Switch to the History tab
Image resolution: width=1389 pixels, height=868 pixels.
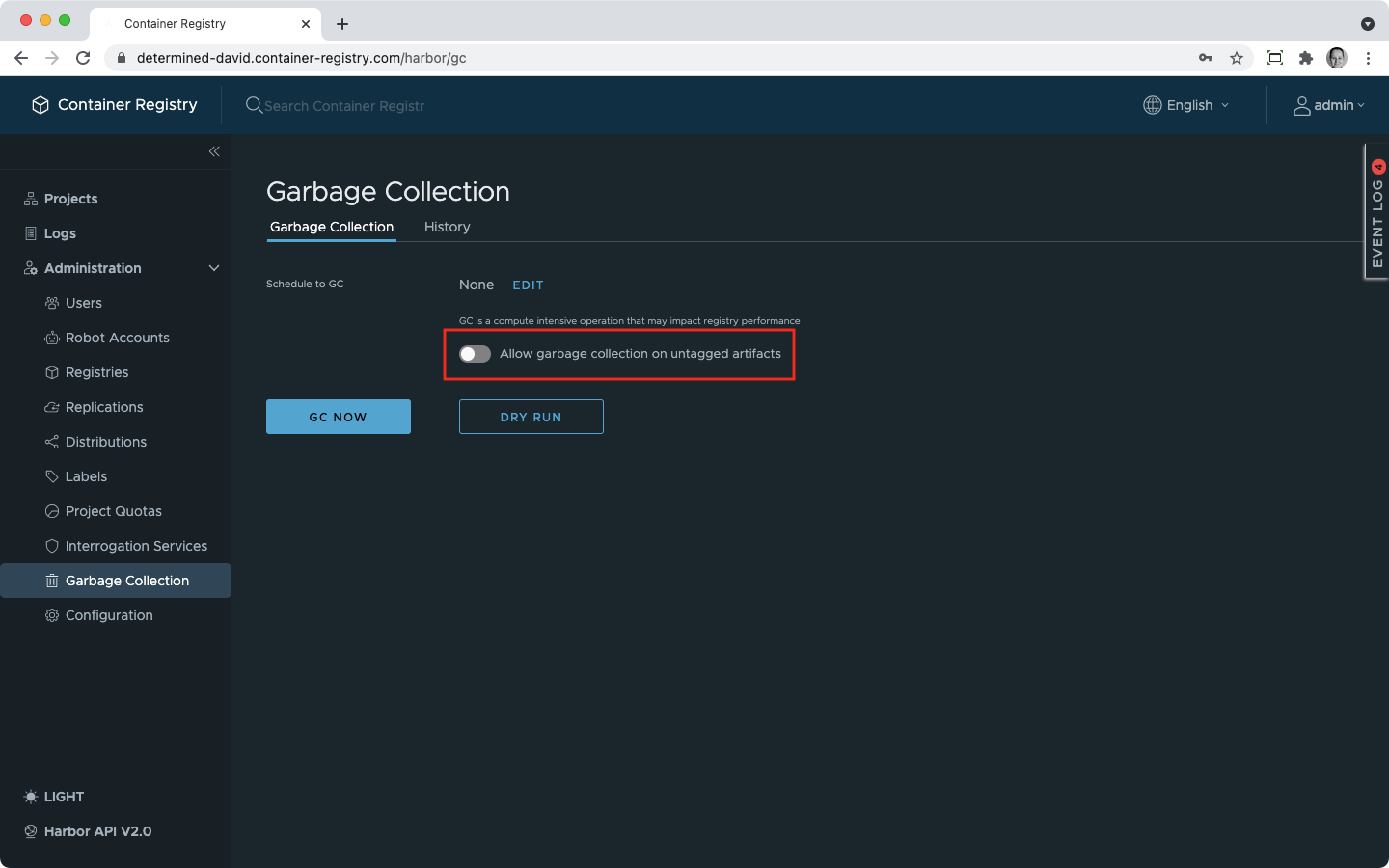447,227
